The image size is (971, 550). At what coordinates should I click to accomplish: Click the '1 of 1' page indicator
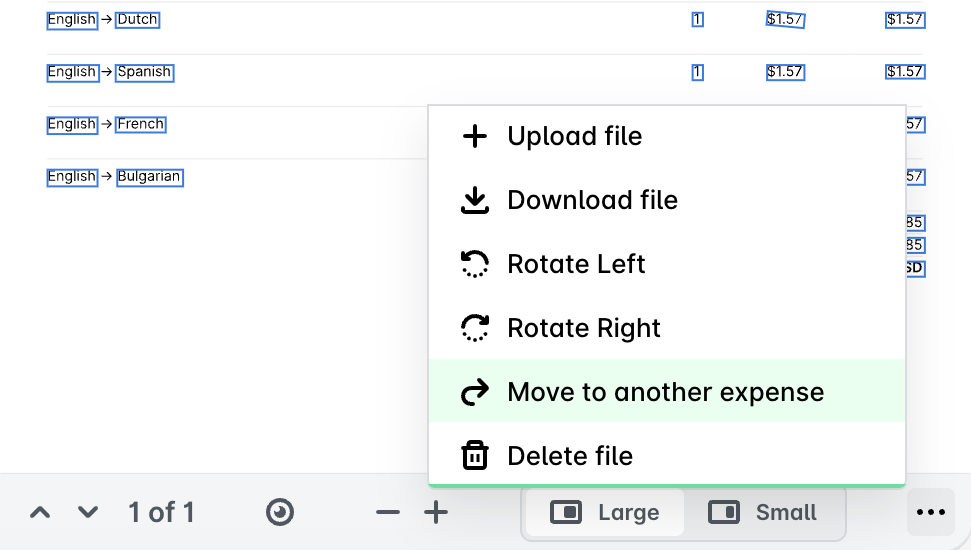pyautogui.click(x=161, y=512)
